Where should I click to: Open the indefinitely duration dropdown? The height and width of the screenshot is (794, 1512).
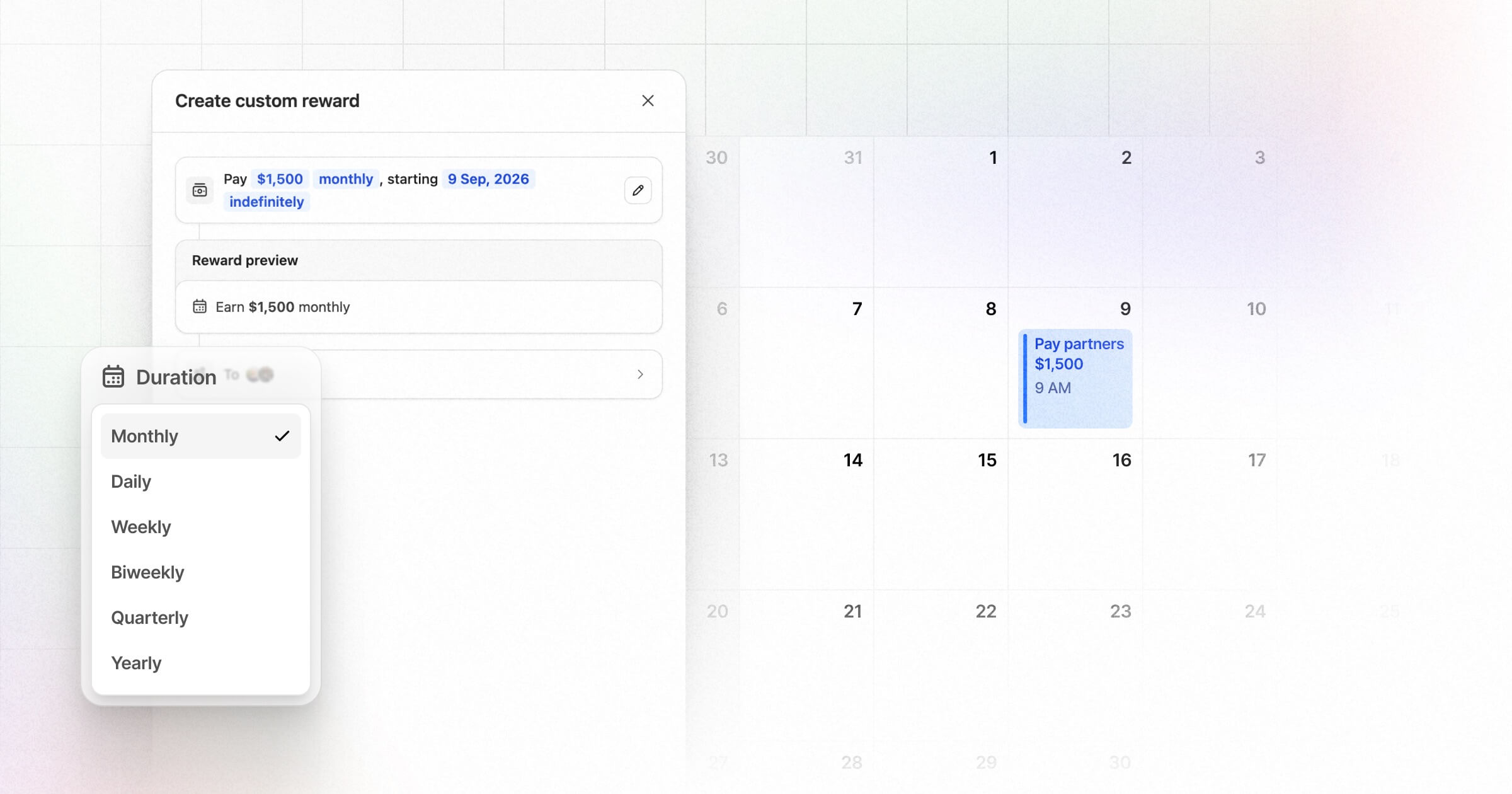tap(266, 202)
